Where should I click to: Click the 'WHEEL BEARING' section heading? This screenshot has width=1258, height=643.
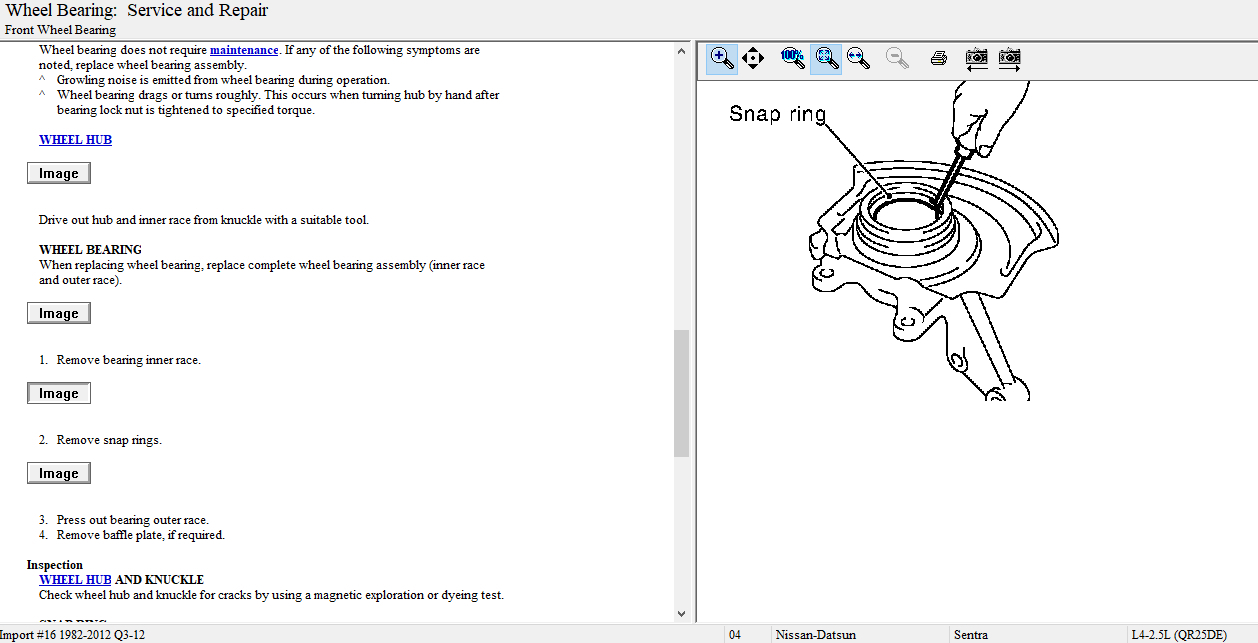point(90,250)
